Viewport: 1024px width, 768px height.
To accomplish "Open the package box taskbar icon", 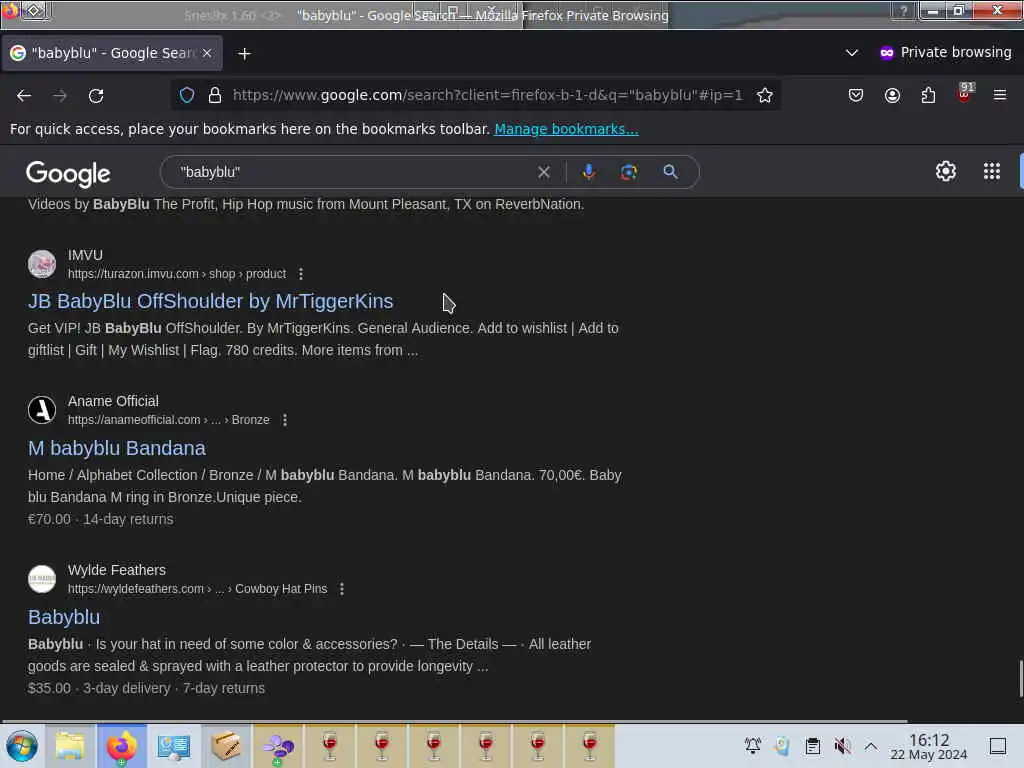I will tap(226, 746).
